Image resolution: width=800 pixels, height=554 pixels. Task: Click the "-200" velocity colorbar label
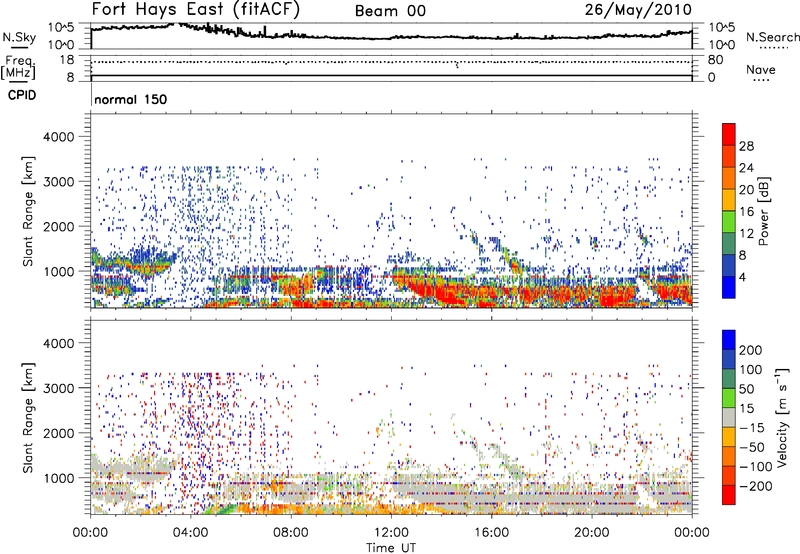pyautogui.click(x=756, y=487)
